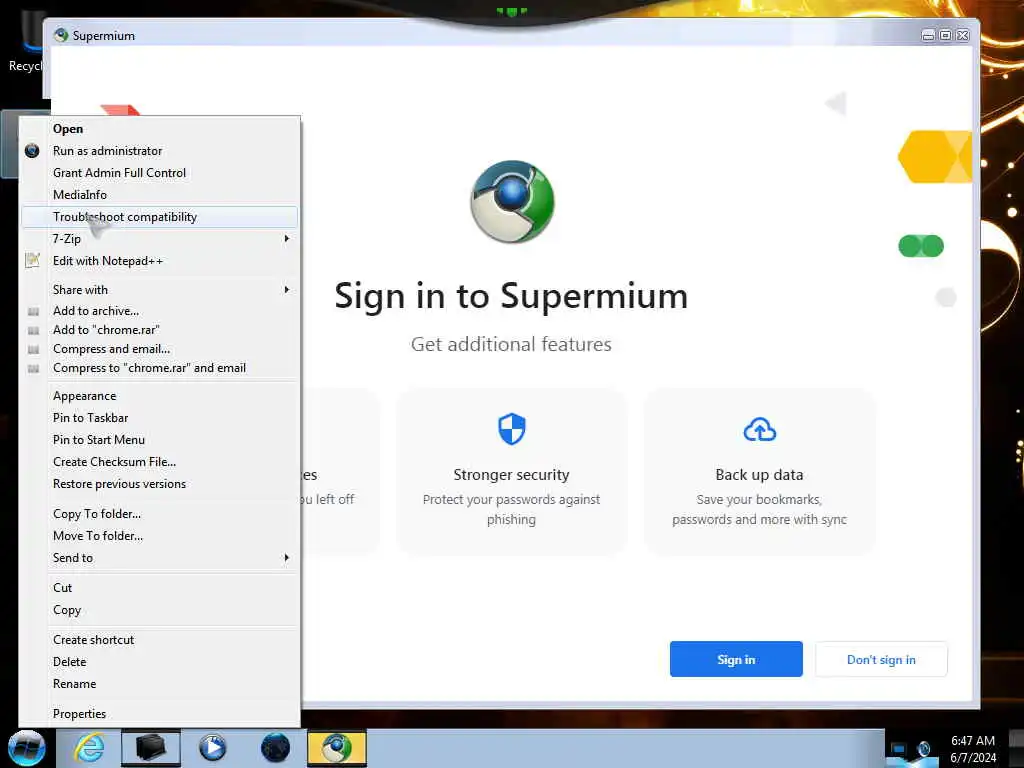Click the Back up data card

(x=760, y=471)
